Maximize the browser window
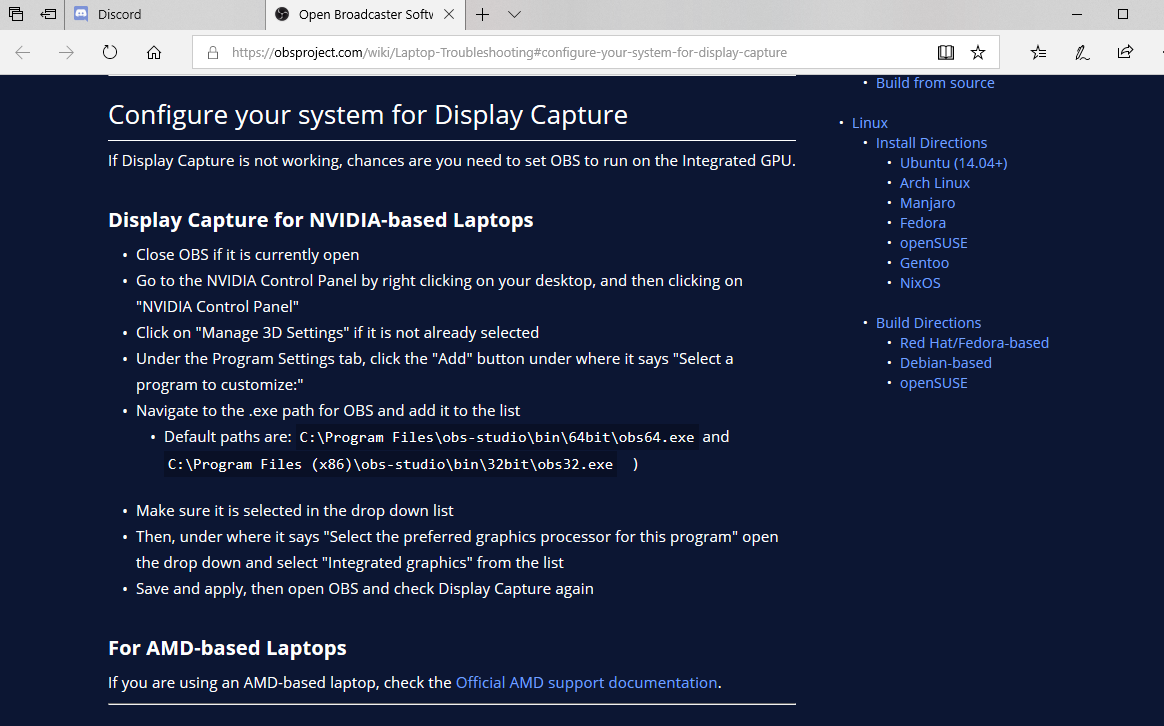The height and width of the screenshot is (726, 1164). coord(1122,14)
